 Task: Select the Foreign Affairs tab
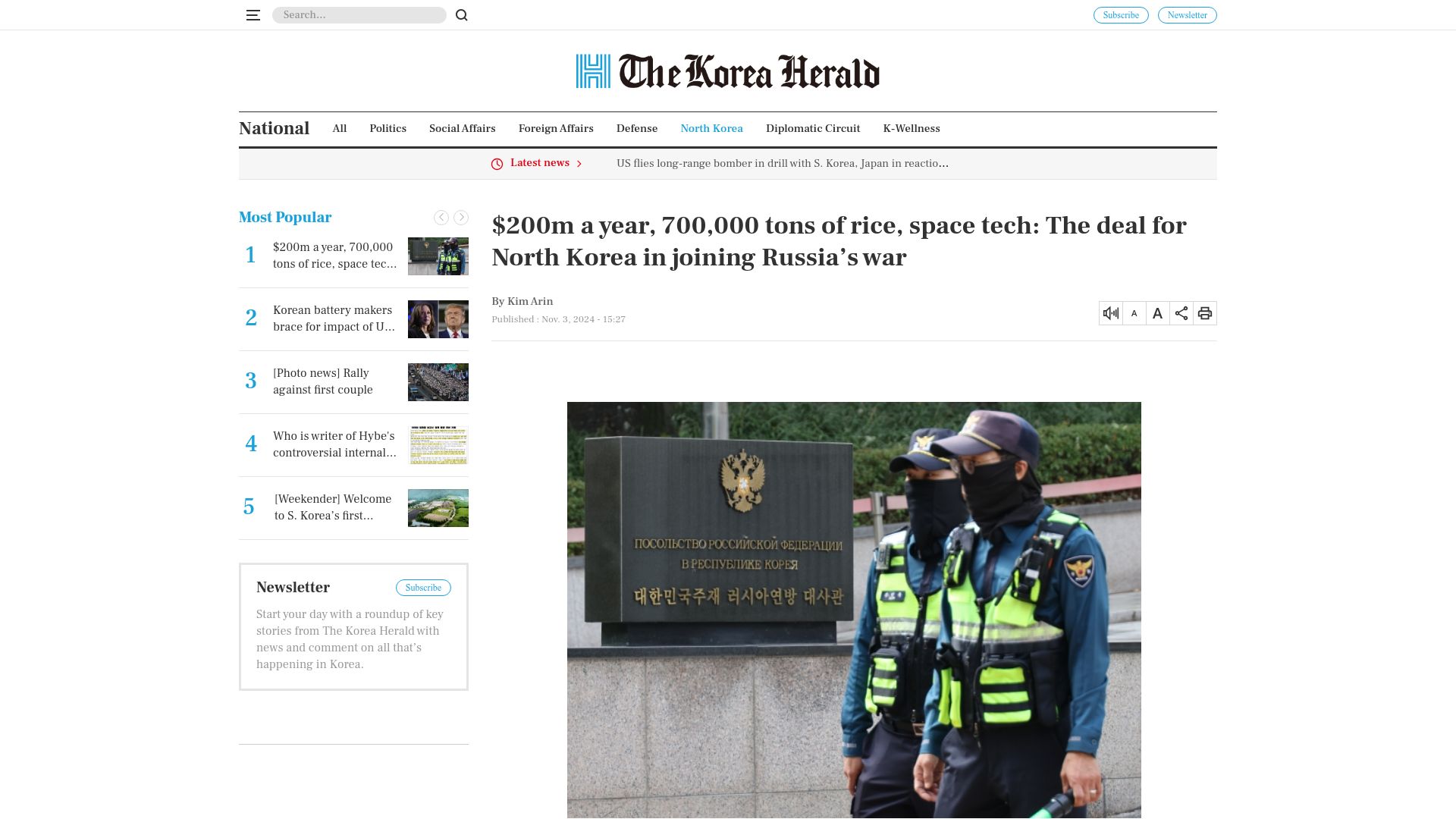coord(556,128)
